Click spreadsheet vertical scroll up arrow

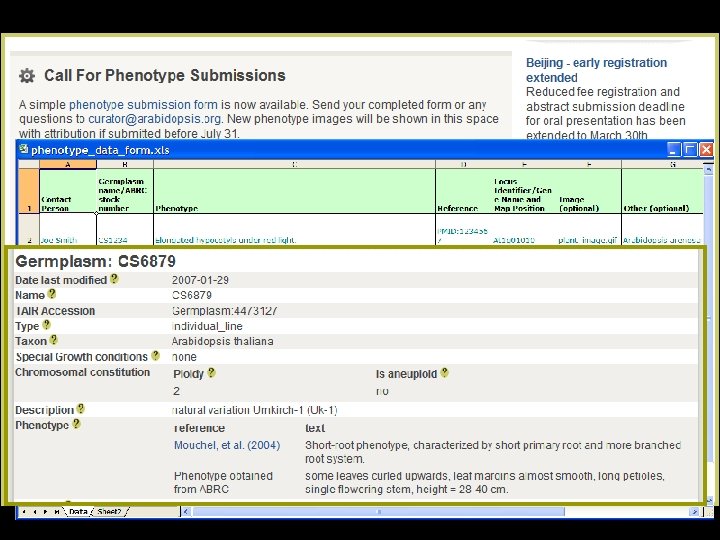click(708, 169)
